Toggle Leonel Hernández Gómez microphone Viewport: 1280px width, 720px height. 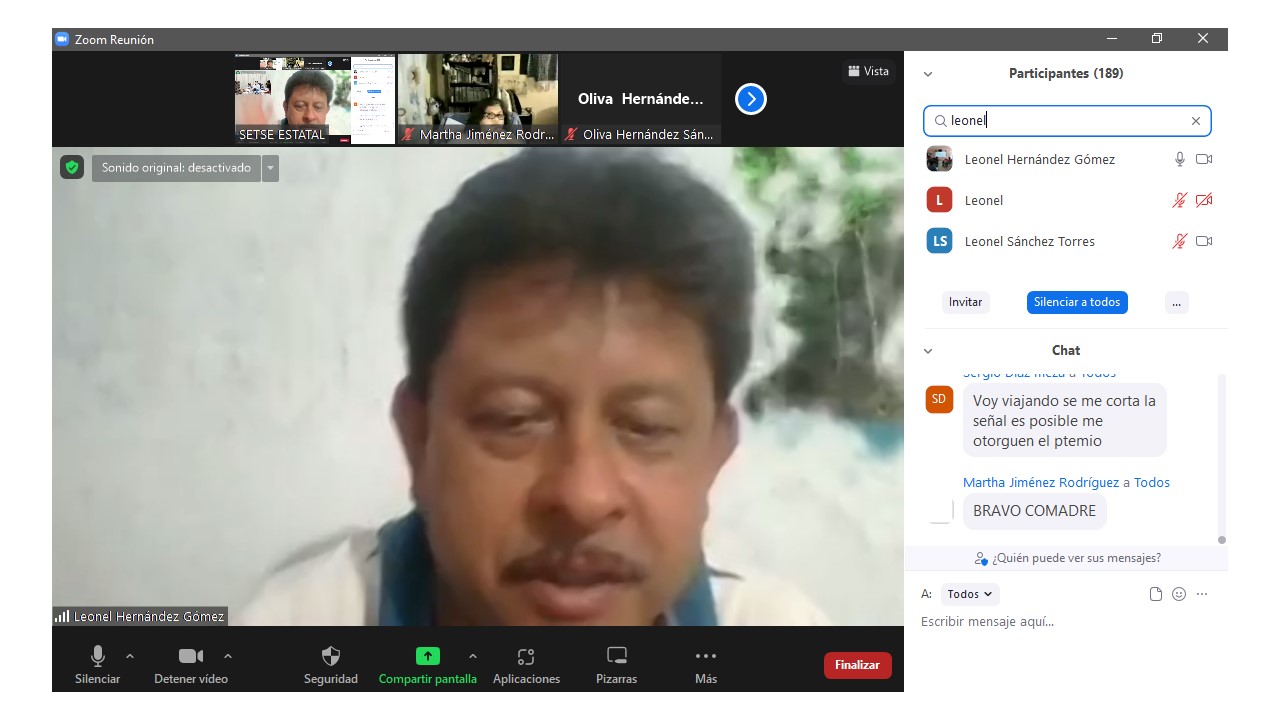point(1180,159)
